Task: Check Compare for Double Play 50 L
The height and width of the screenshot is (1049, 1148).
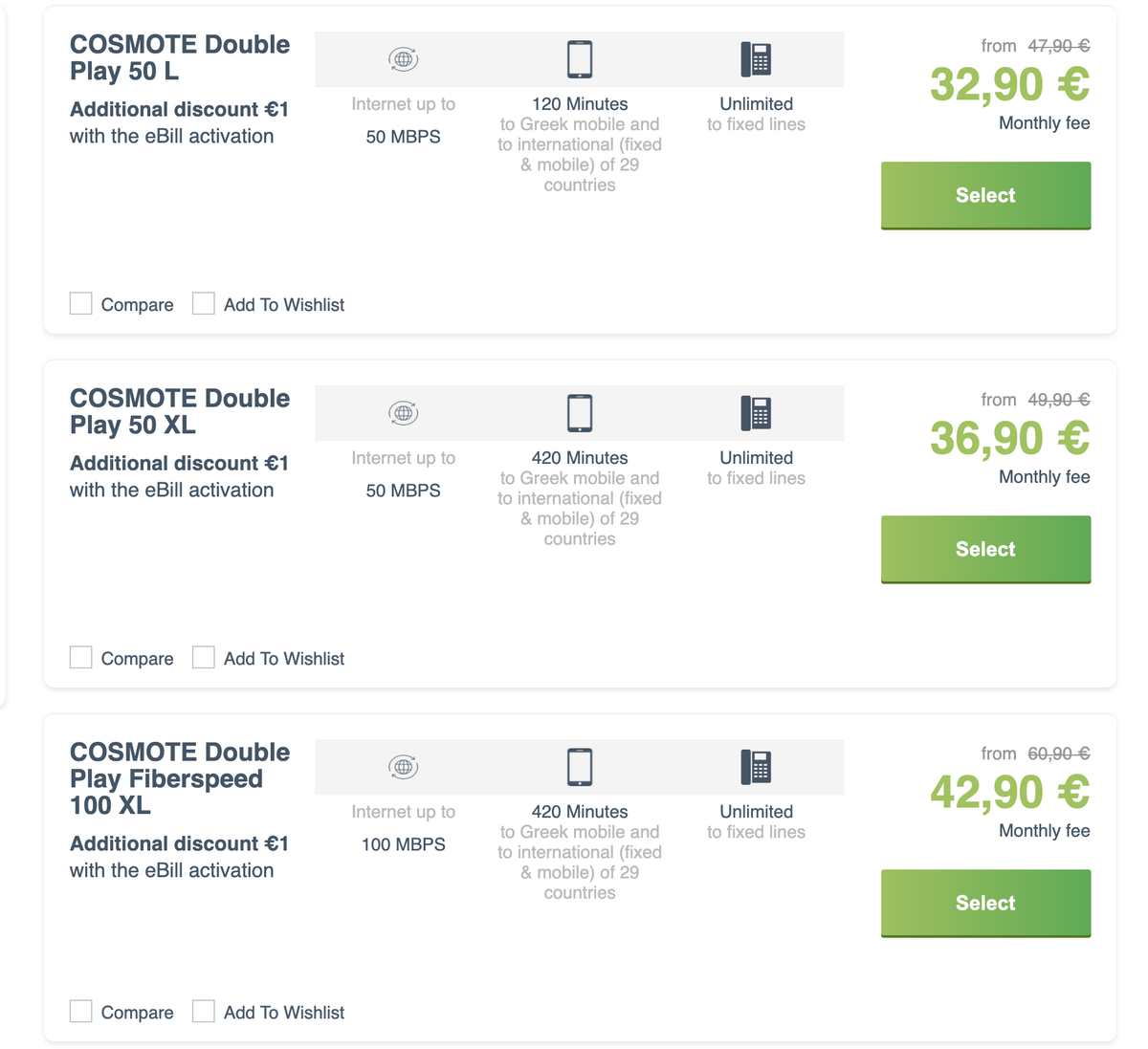Action: [x=81, y=304]
